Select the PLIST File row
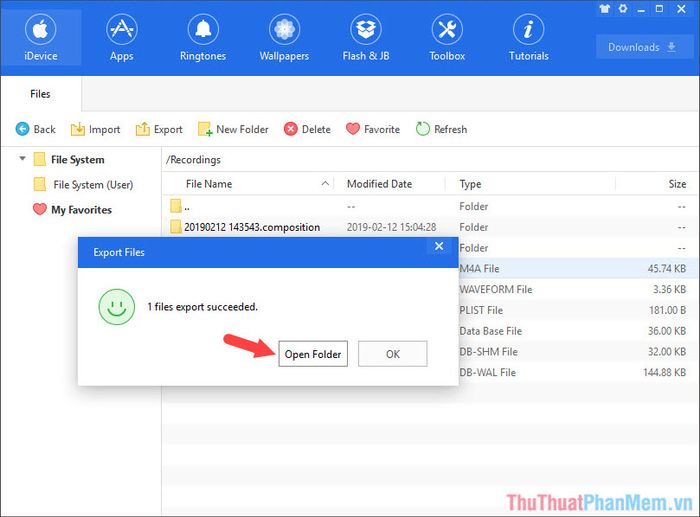The width and height of the screenshot is (700, 517). point(578,310)
